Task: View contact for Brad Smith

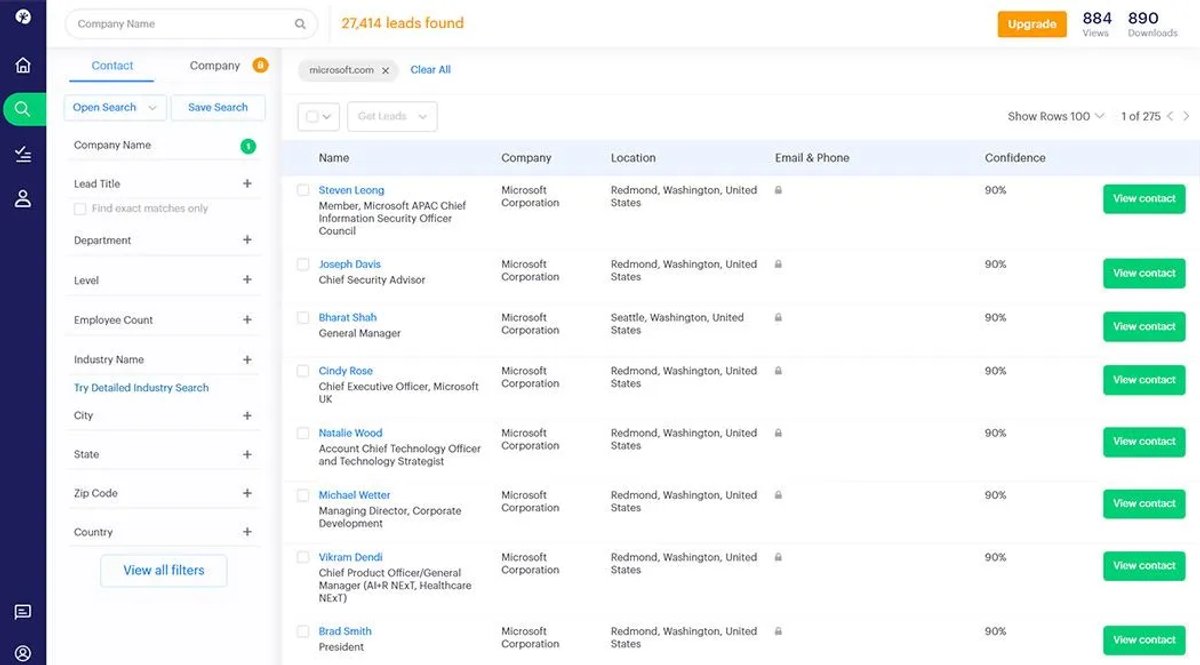Action: (1144, 640)
